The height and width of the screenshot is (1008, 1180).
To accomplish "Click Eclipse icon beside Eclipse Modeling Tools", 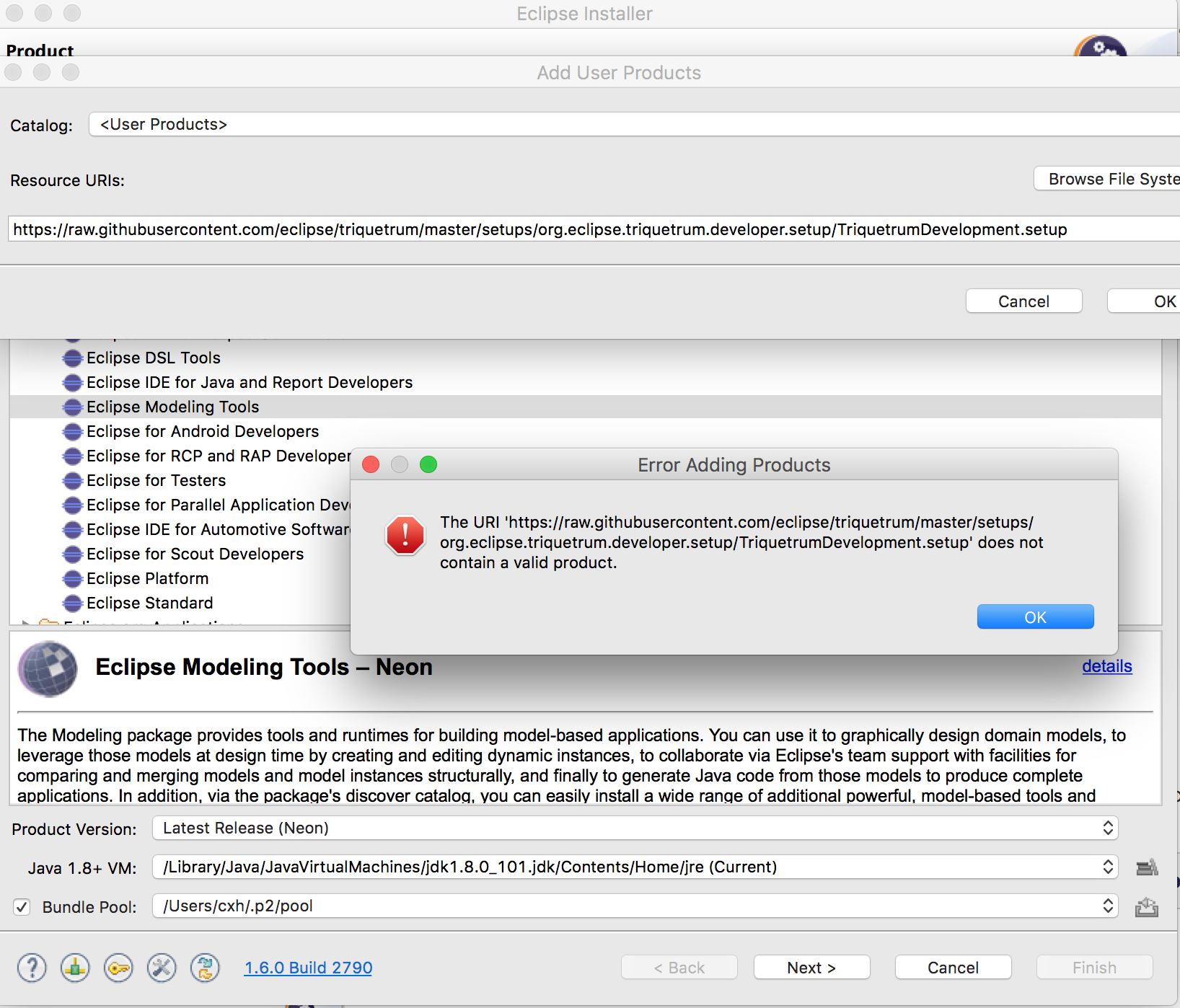I will (x=72, y=407).
